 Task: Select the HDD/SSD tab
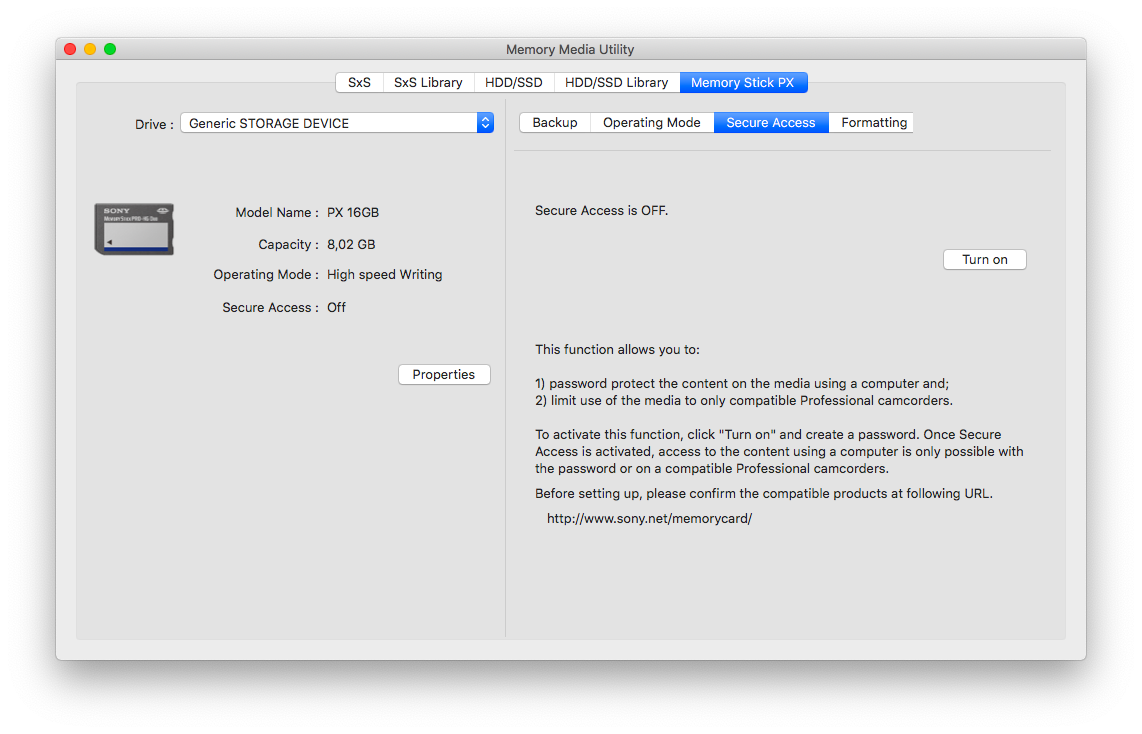tap(514, 82)
